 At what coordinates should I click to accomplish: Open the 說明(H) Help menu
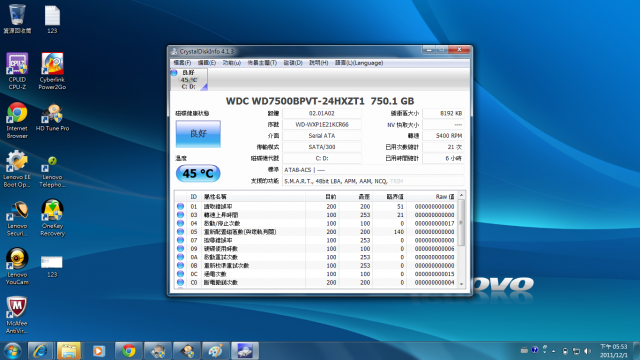pyautogui.click(x=318, y=63)
